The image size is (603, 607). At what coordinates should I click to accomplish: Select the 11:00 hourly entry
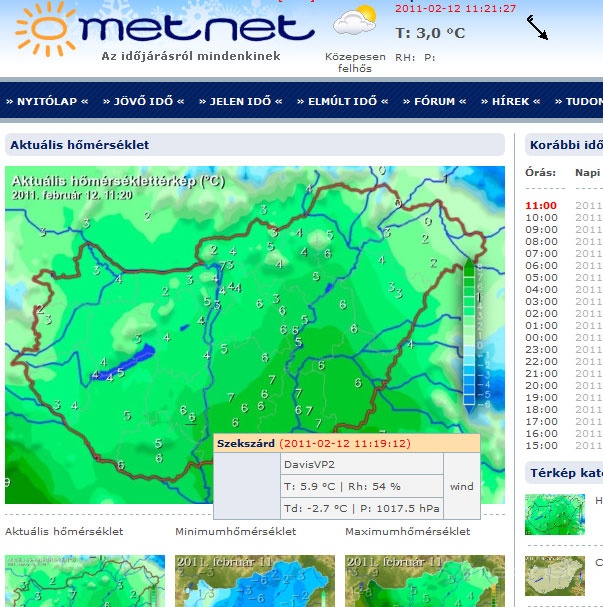coord(541,205)
